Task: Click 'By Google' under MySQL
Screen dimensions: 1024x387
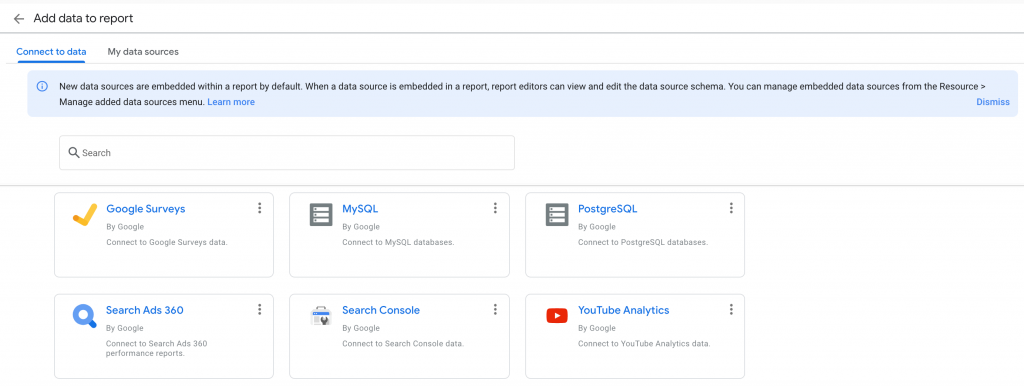Action: (x=360, y=226)
